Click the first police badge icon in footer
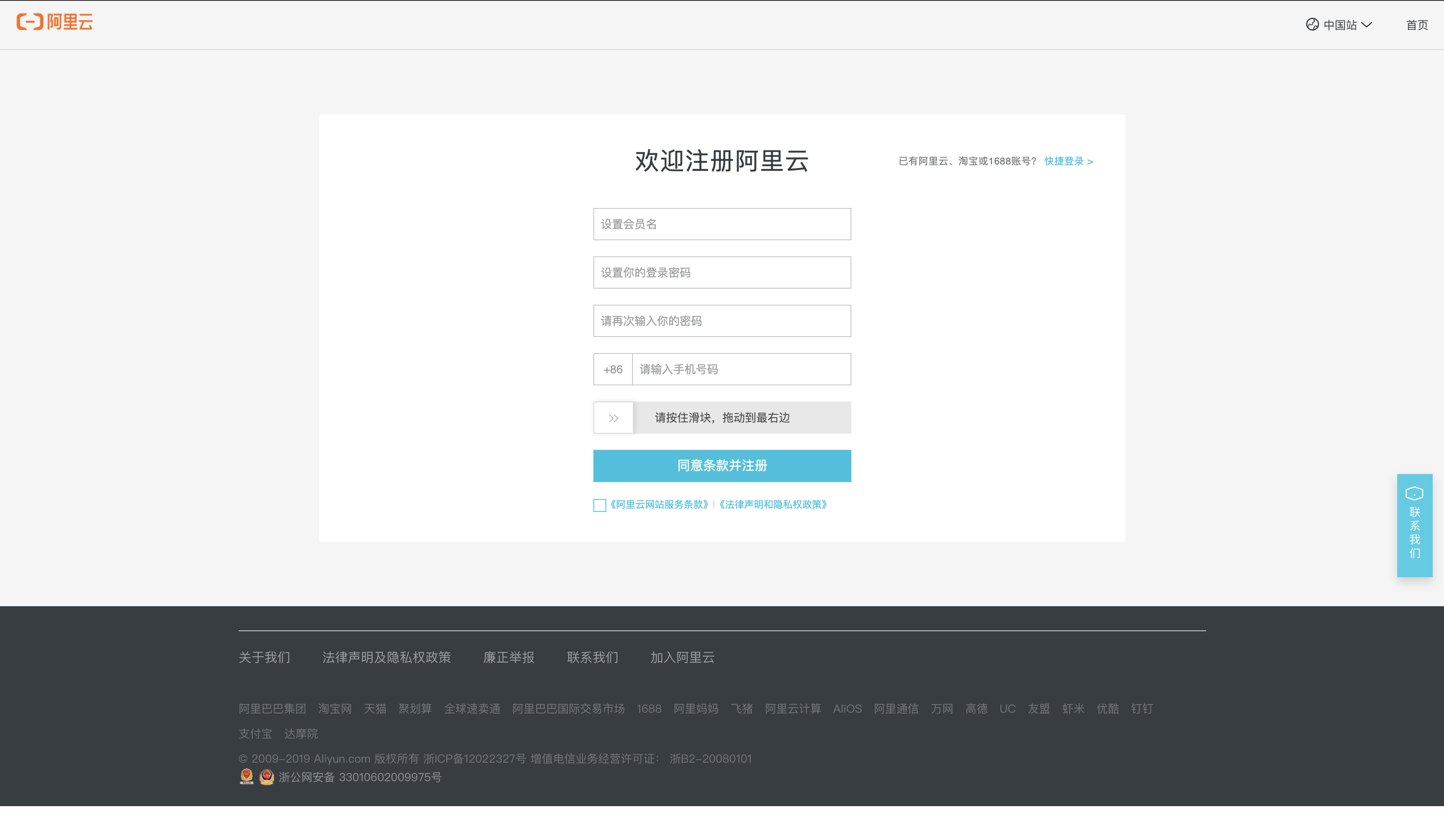 246,776
